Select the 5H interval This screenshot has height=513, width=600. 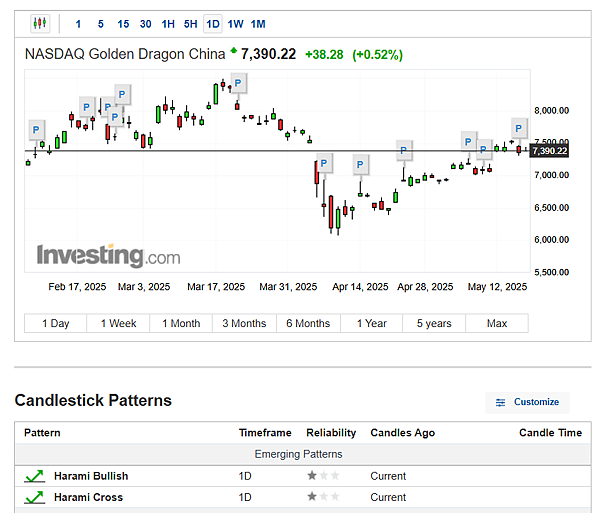(190, 23)
